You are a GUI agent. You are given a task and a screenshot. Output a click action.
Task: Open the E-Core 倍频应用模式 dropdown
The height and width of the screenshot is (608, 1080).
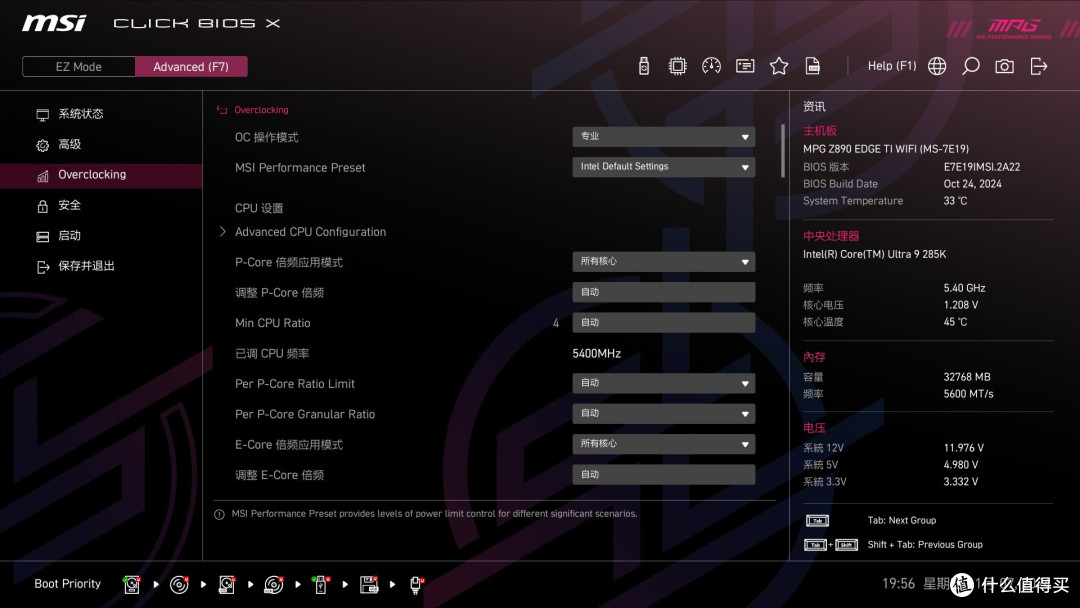pos(663,444)
